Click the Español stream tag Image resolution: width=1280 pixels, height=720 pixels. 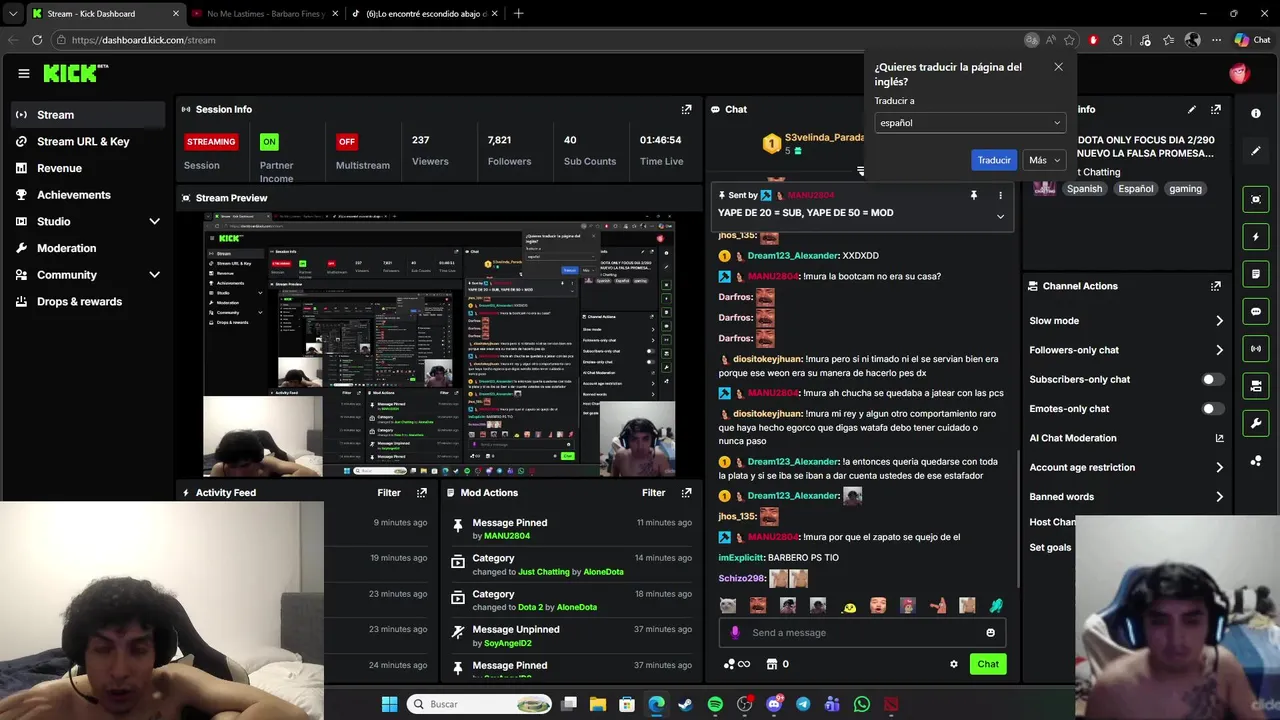(x=1136, y=189)
